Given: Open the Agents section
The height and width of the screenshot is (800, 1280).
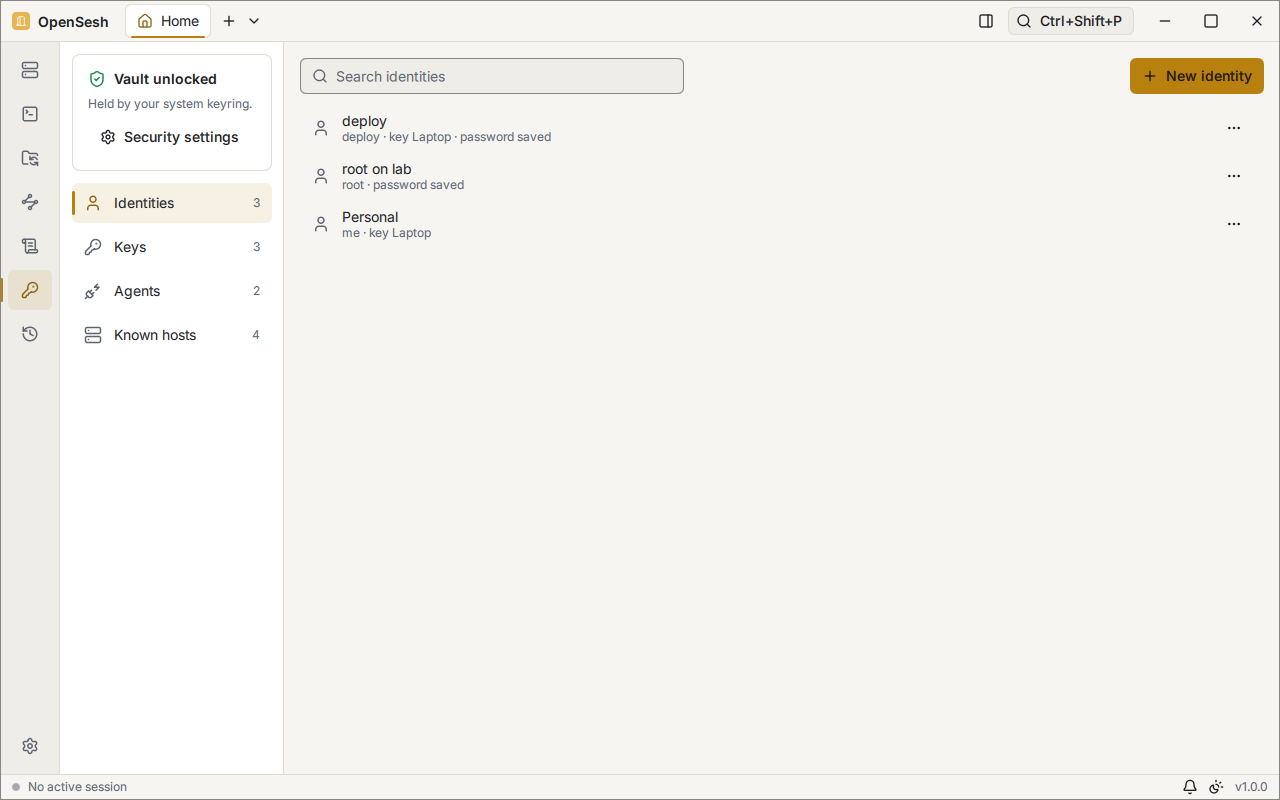Looking at the screenshot, I should pos(172,291).
